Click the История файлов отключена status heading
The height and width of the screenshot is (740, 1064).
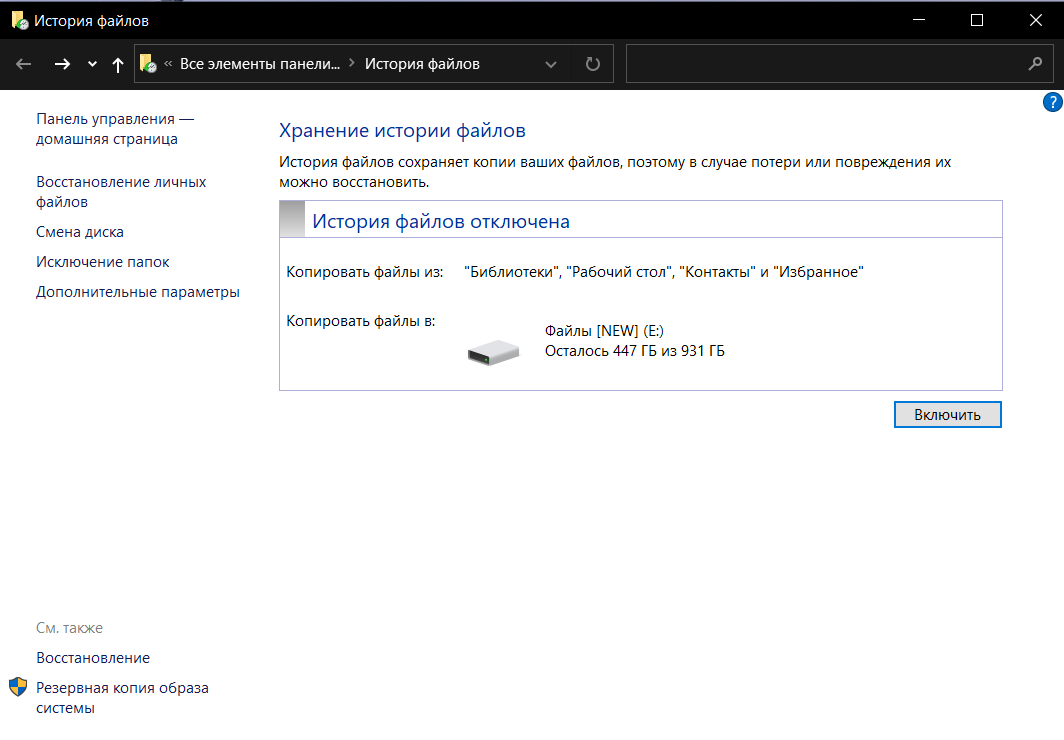(x=441, y=221)
